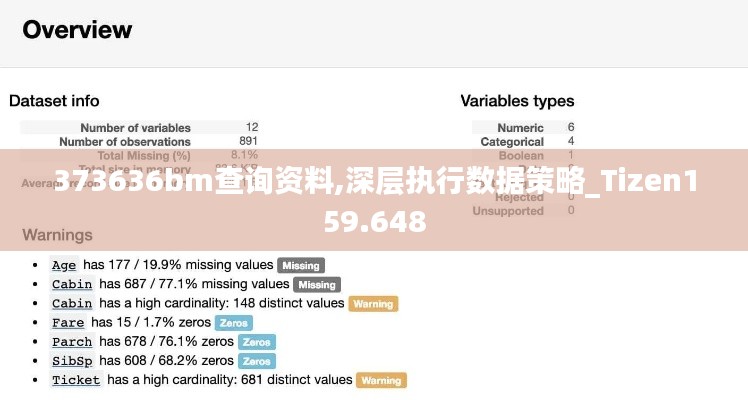Select the Boolean type label
The width and height of the screenshot is (748, 400).
(x=521, y=155)
